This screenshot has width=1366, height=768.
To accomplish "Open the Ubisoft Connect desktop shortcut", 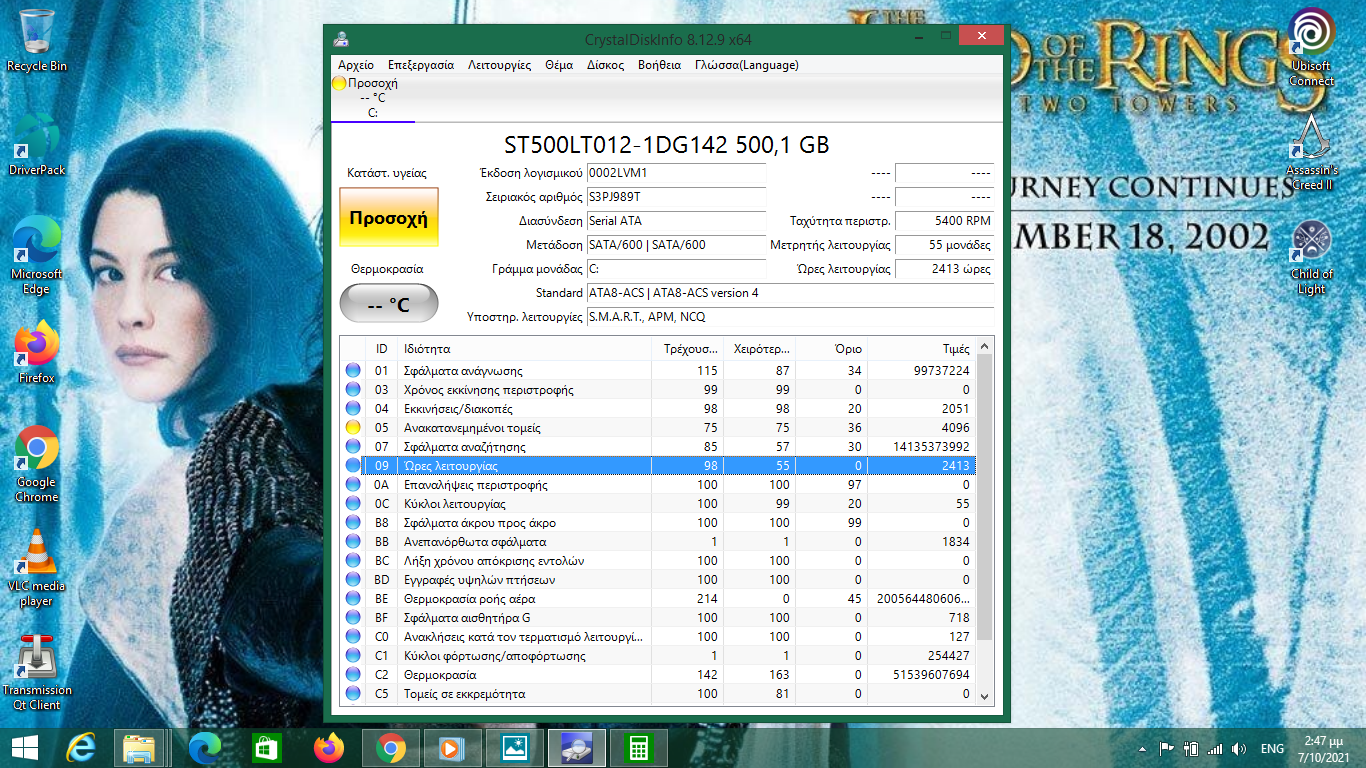I will (1311, 46).
